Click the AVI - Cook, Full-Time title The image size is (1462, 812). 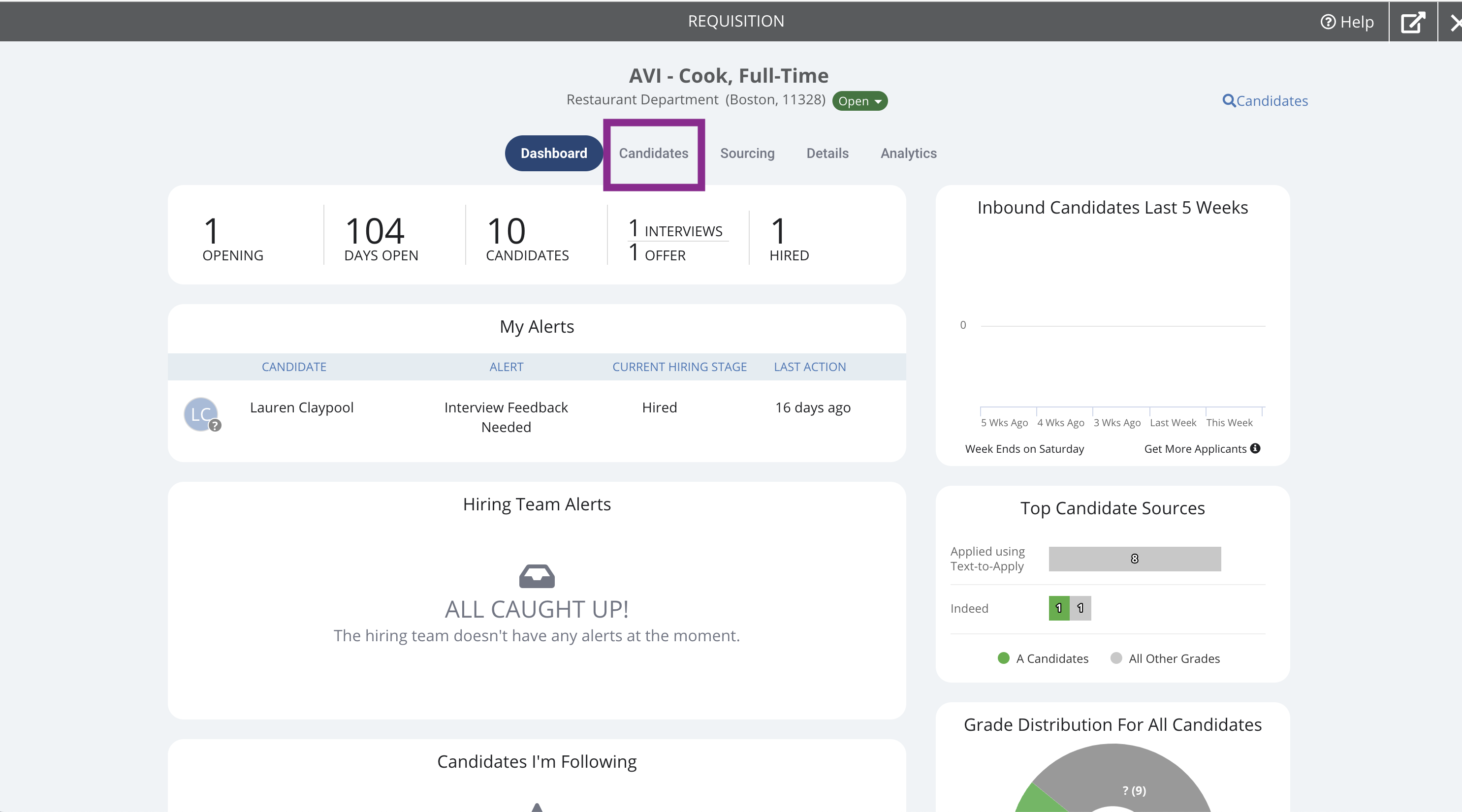tap(728, 75)
